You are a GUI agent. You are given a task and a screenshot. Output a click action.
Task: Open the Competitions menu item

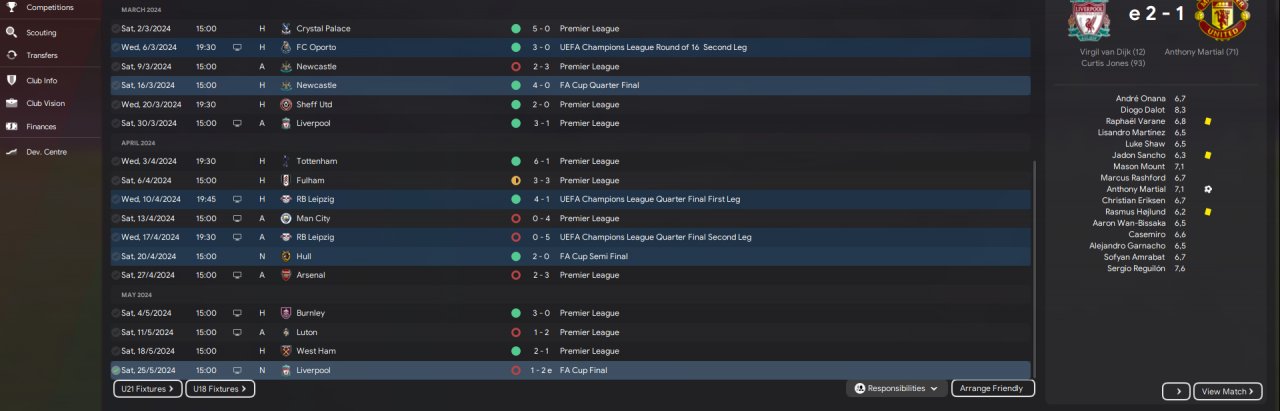tap(49, 7)
